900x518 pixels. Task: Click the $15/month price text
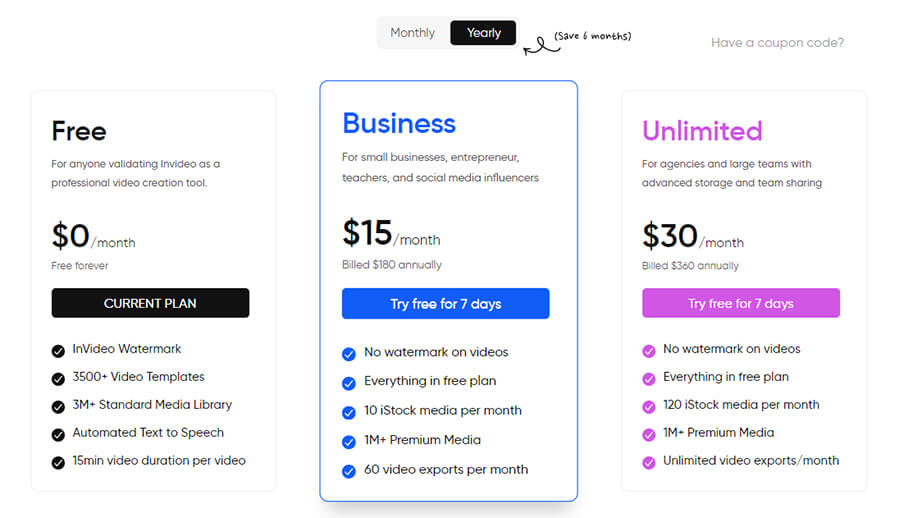390,235
